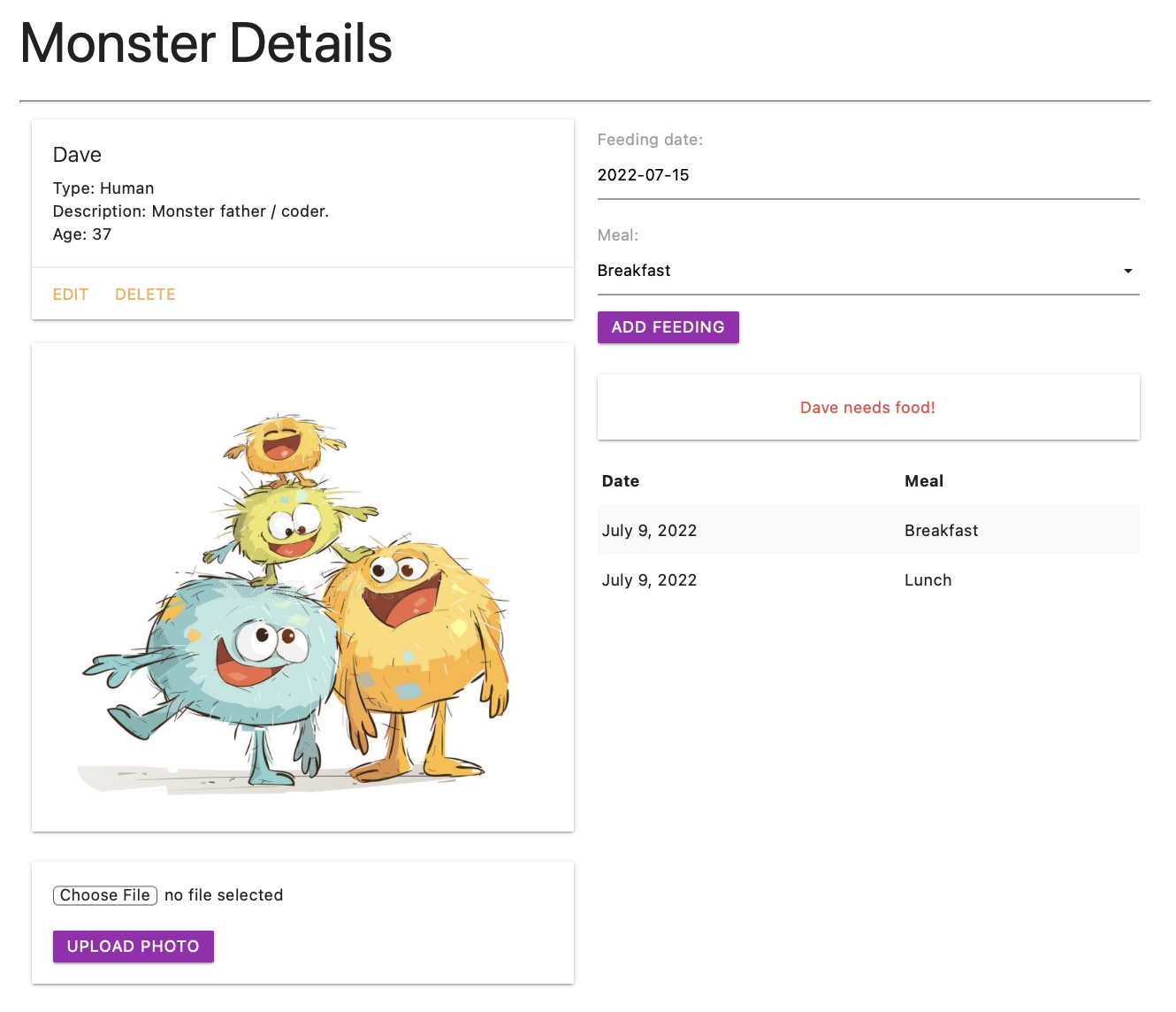The image size is (1176, 1012).
Task: Click the Age: 37 description text
Action: (x=81, y=234)
